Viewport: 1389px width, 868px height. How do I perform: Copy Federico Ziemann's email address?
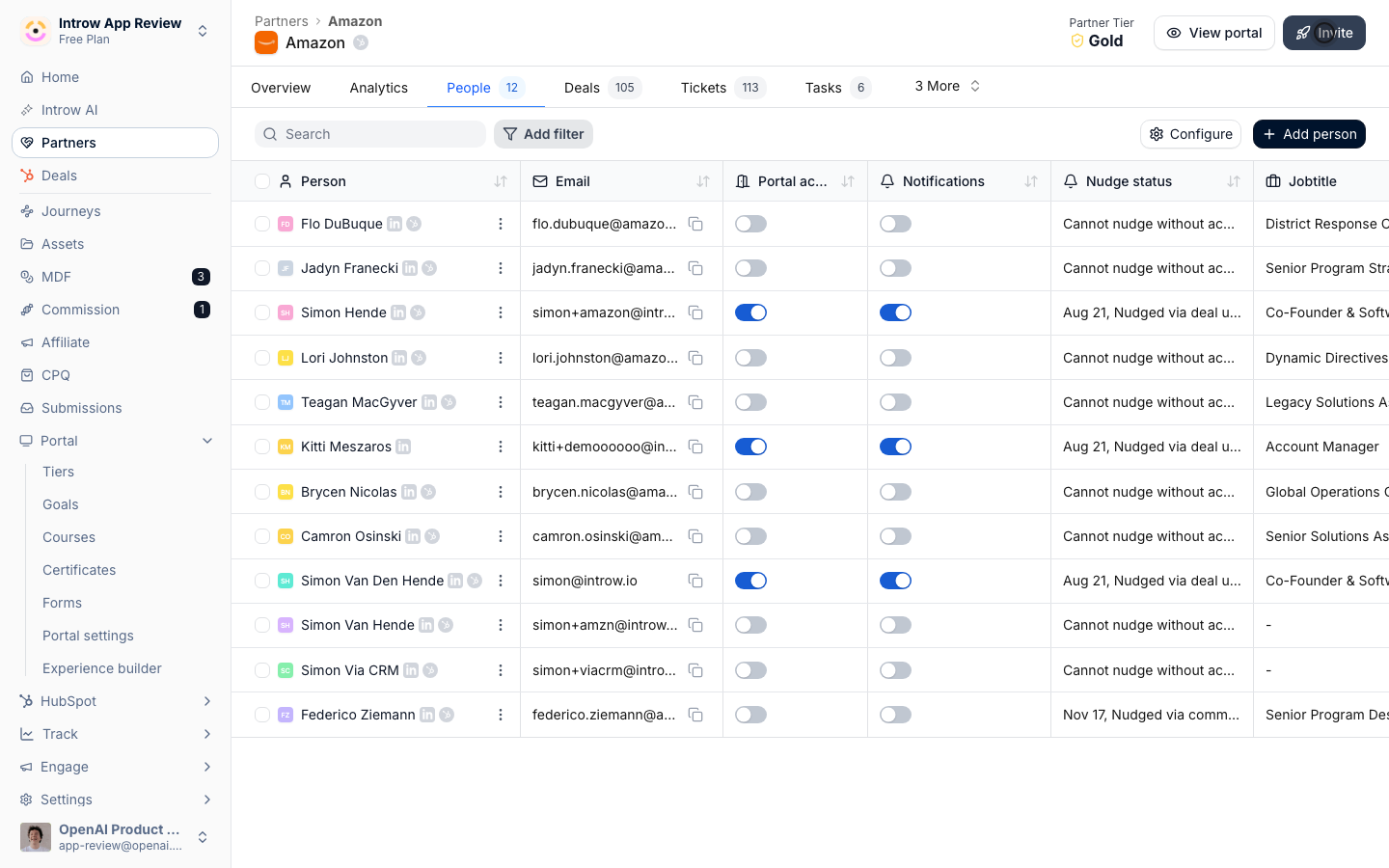pyautogui.click(x=695, y=715)
